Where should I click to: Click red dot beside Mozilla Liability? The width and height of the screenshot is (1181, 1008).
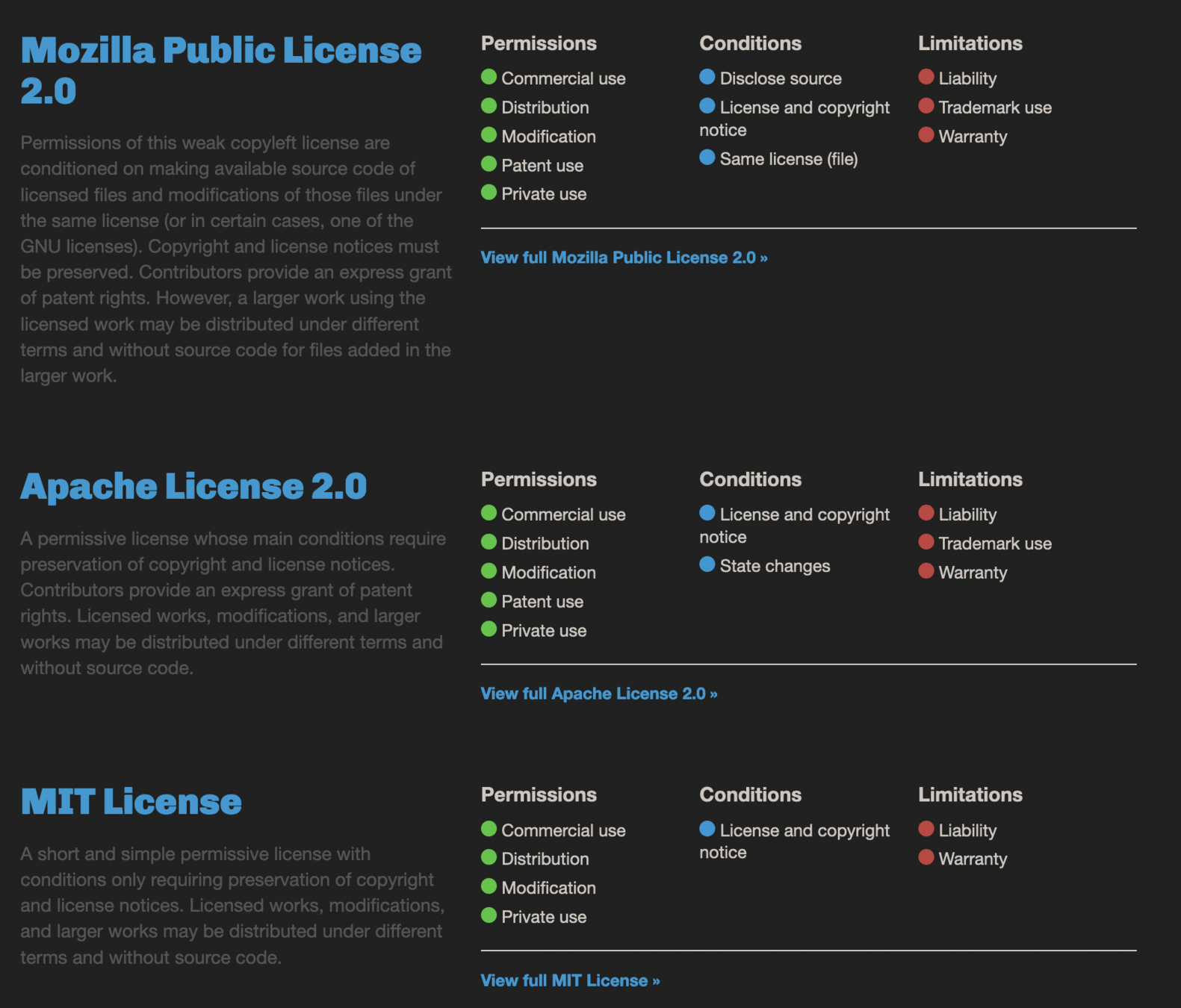(x=926, y=77)
